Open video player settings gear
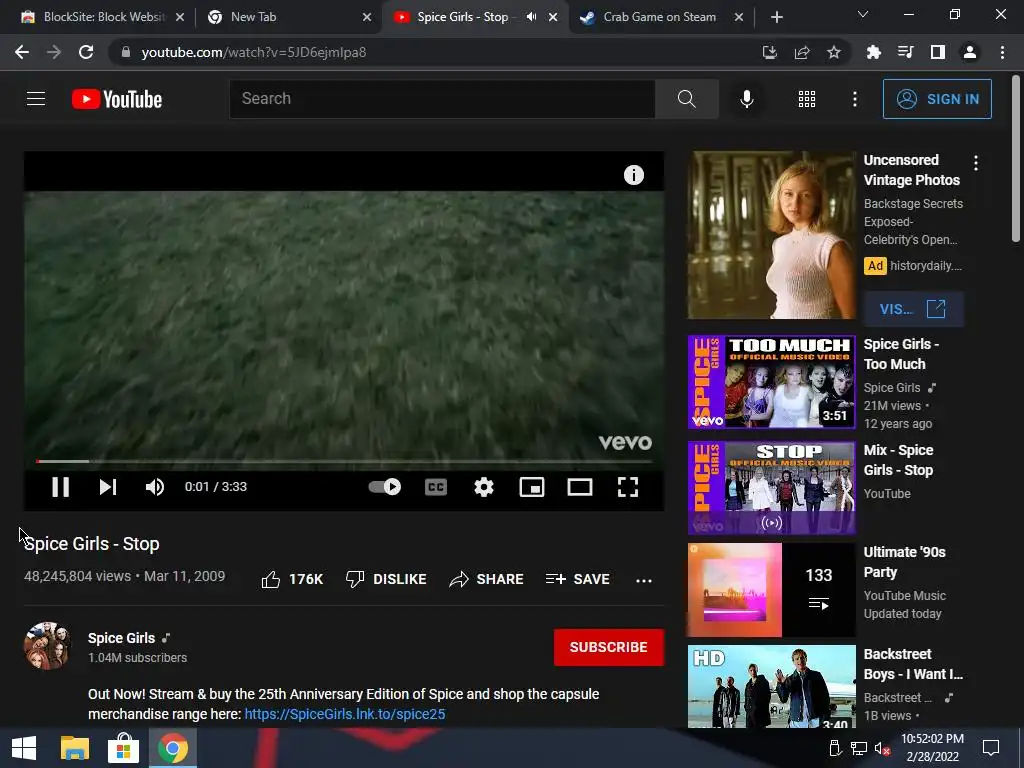The image size is (1024, 768). 484,487
